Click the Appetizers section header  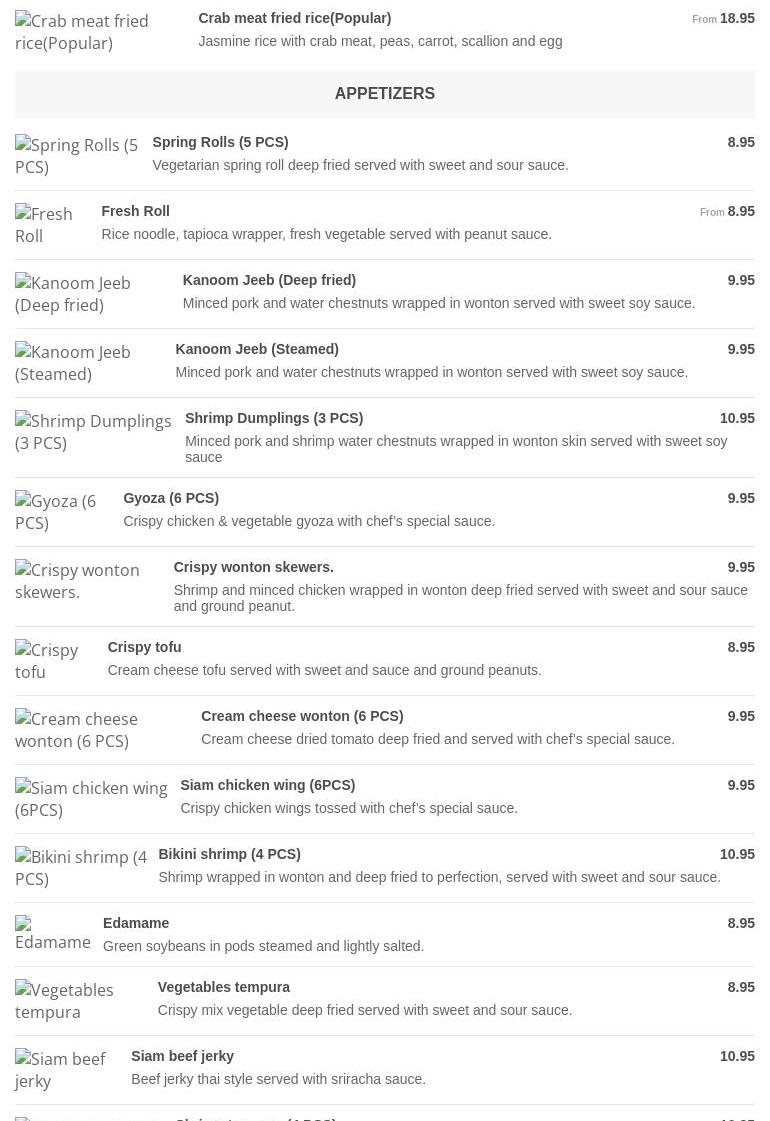pos(385,94)
